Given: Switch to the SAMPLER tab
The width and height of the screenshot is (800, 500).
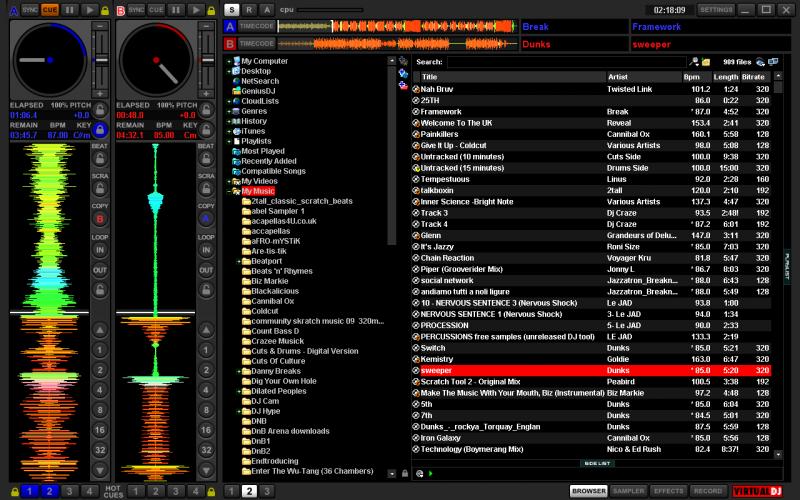Looking at the screenshot, I should [629, 491].
